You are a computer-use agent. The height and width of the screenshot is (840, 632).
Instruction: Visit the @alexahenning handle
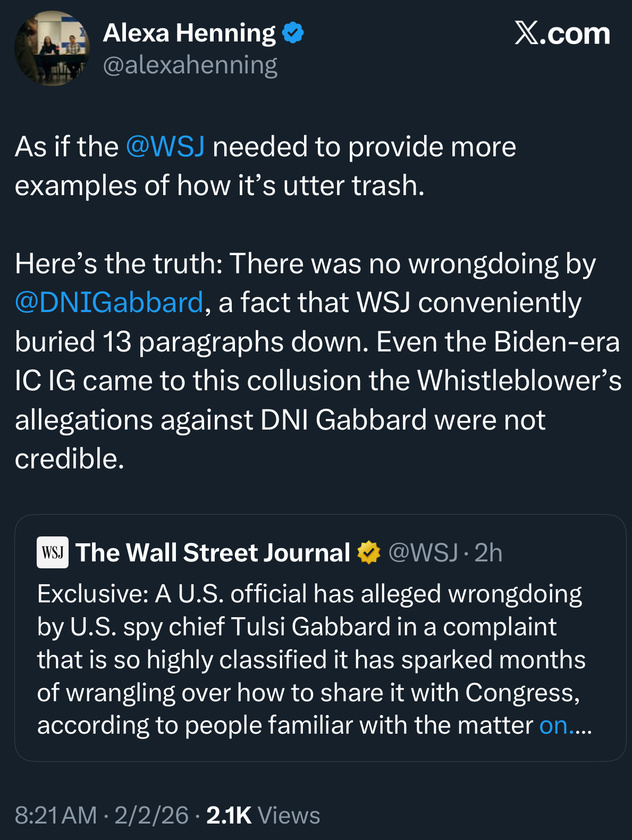tap(190, 66)
